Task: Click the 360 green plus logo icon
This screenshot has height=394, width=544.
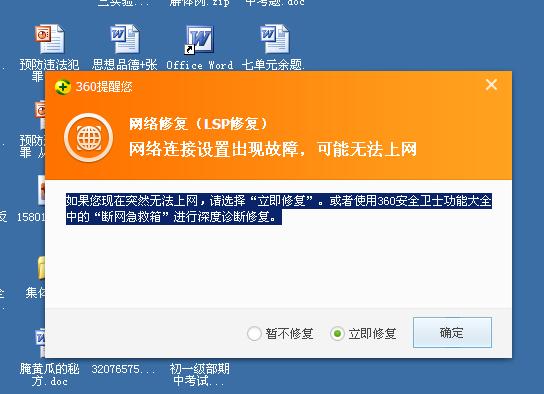Action: point(63,87)
